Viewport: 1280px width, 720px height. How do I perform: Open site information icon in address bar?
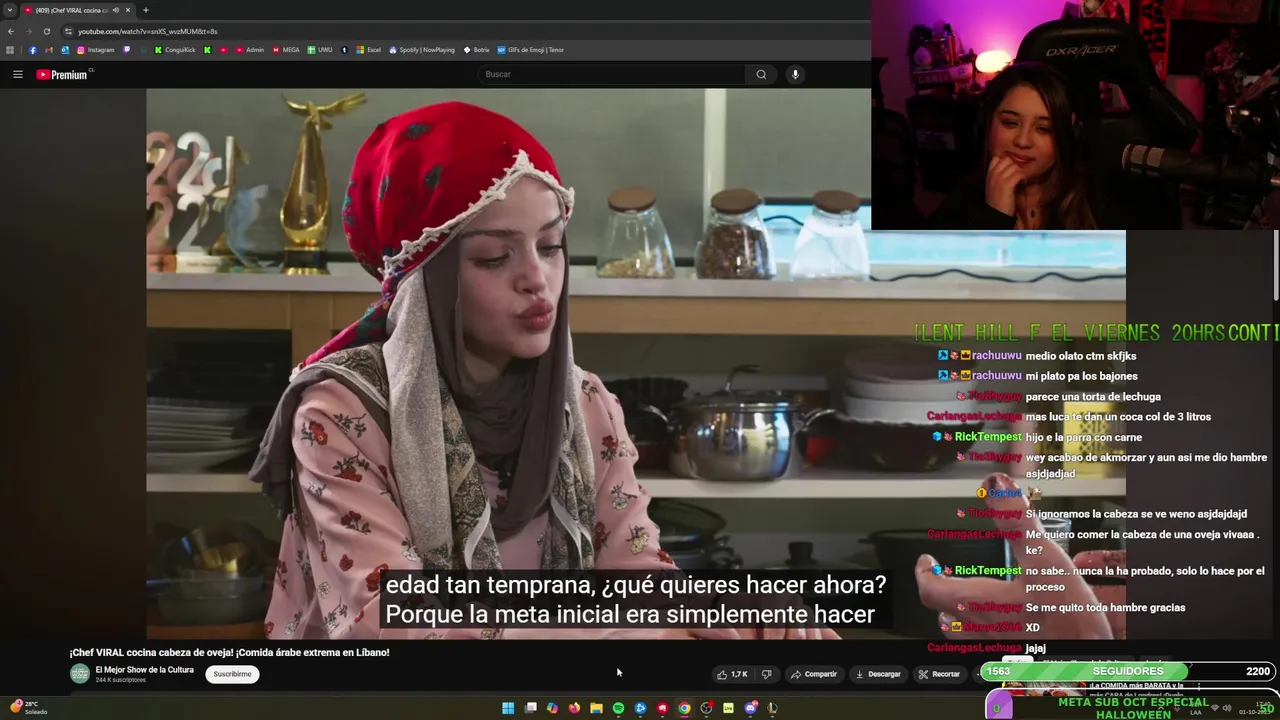point(68,31)
